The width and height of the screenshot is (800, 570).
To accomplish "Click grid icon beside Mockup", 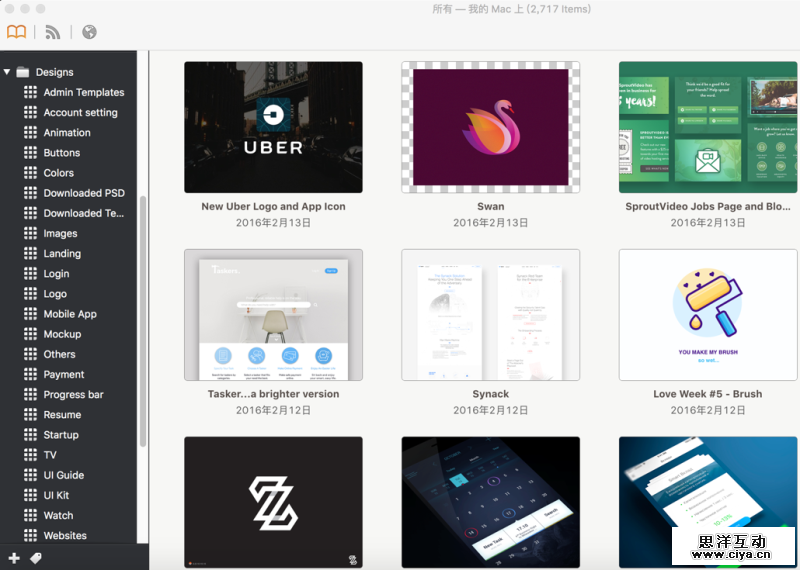I will (x=30, y=334).
